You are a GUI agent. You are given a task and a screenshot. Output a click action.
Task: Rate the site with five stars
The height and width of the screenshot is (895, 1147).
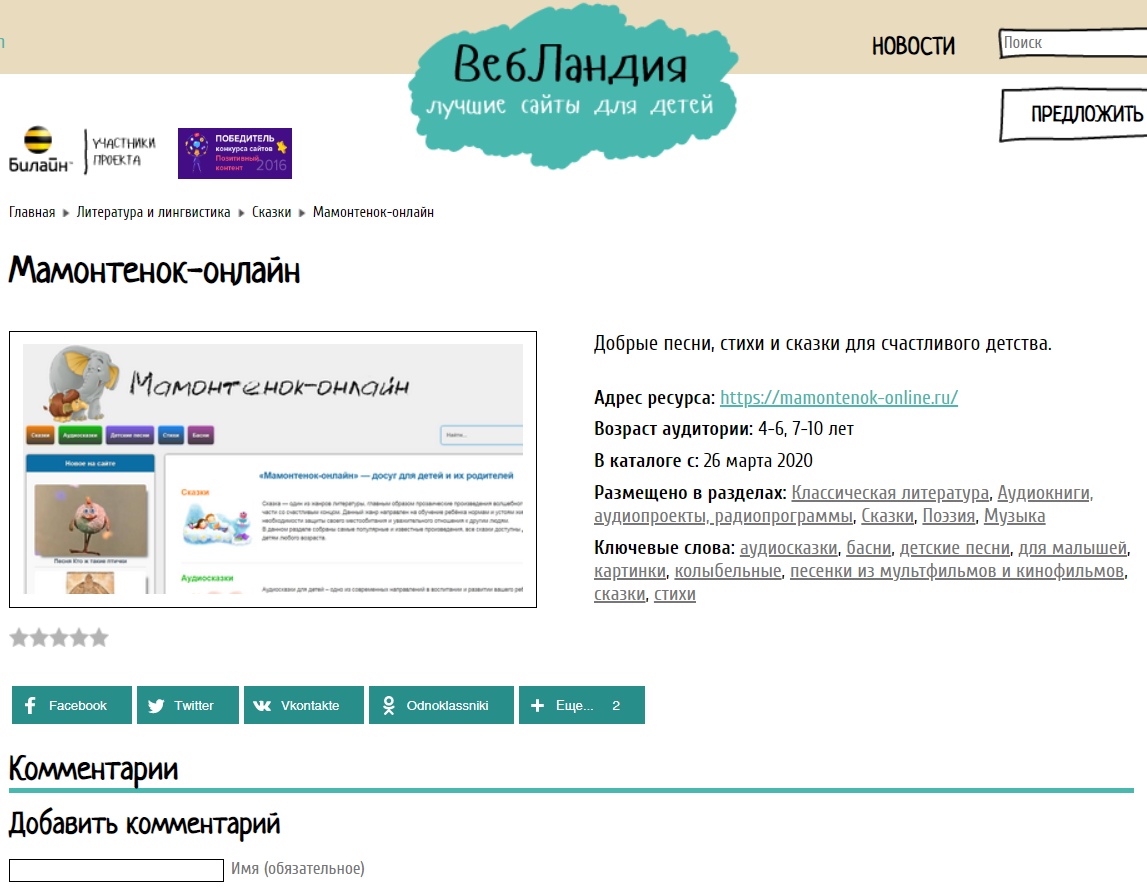pyautogui.click(x=99, y=638)
